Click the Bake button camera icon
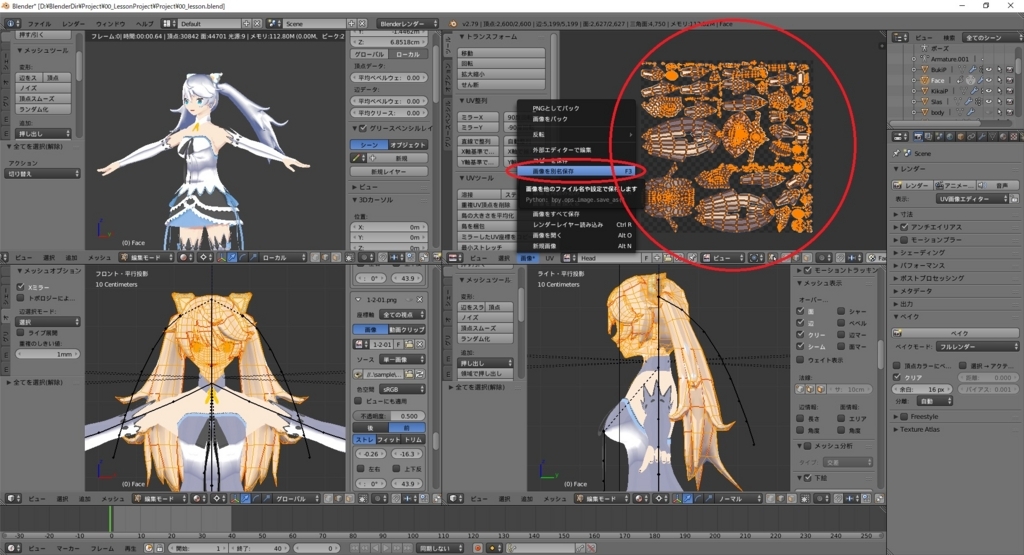 click(x=898, y=333)
